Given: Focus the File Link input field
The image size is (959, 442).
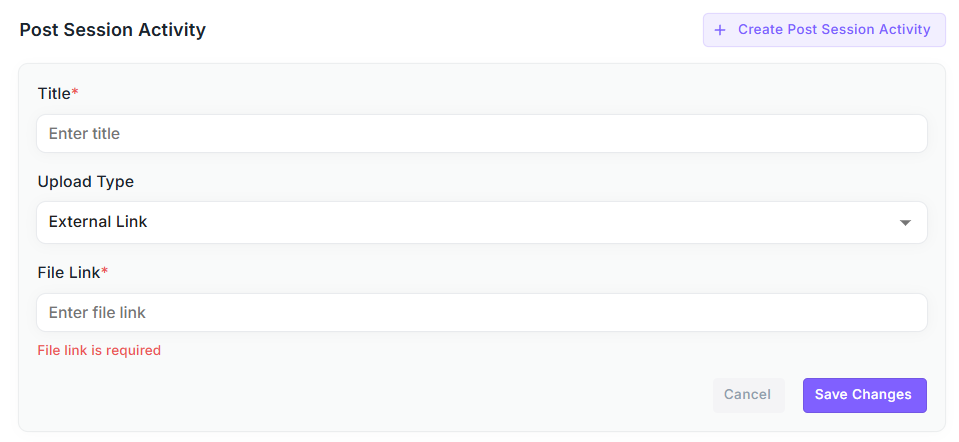Looking at the screenshot, I should (481, 313).
